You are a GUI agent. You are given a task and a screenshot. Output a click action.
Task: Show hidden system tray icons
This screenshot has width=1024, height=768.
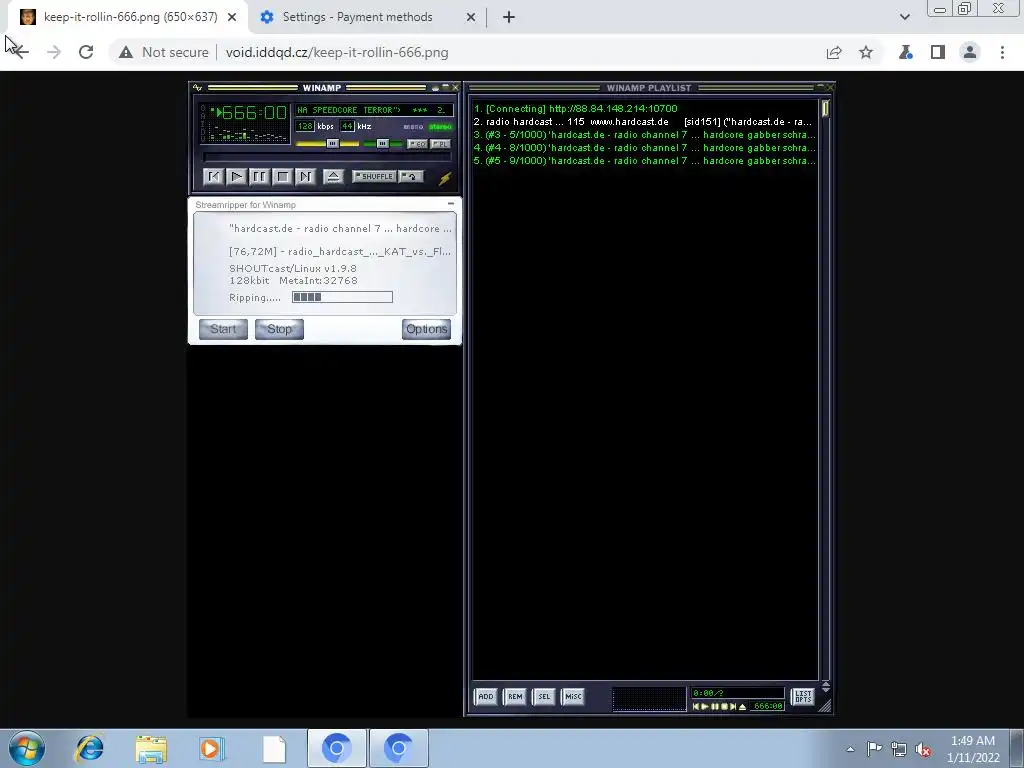pyautogui.click(x=850, y=749)
